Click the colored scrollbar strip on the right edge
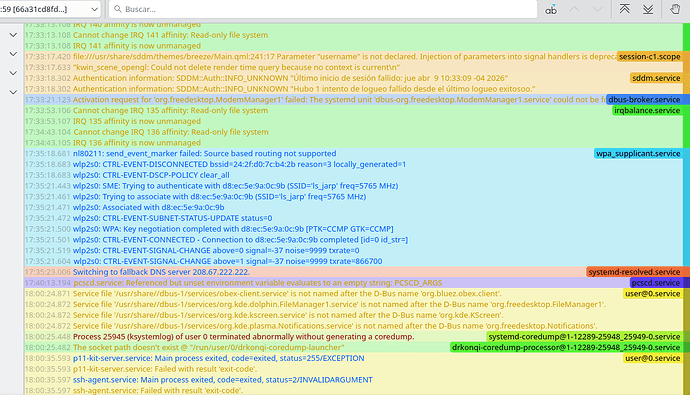 point(686,209)
